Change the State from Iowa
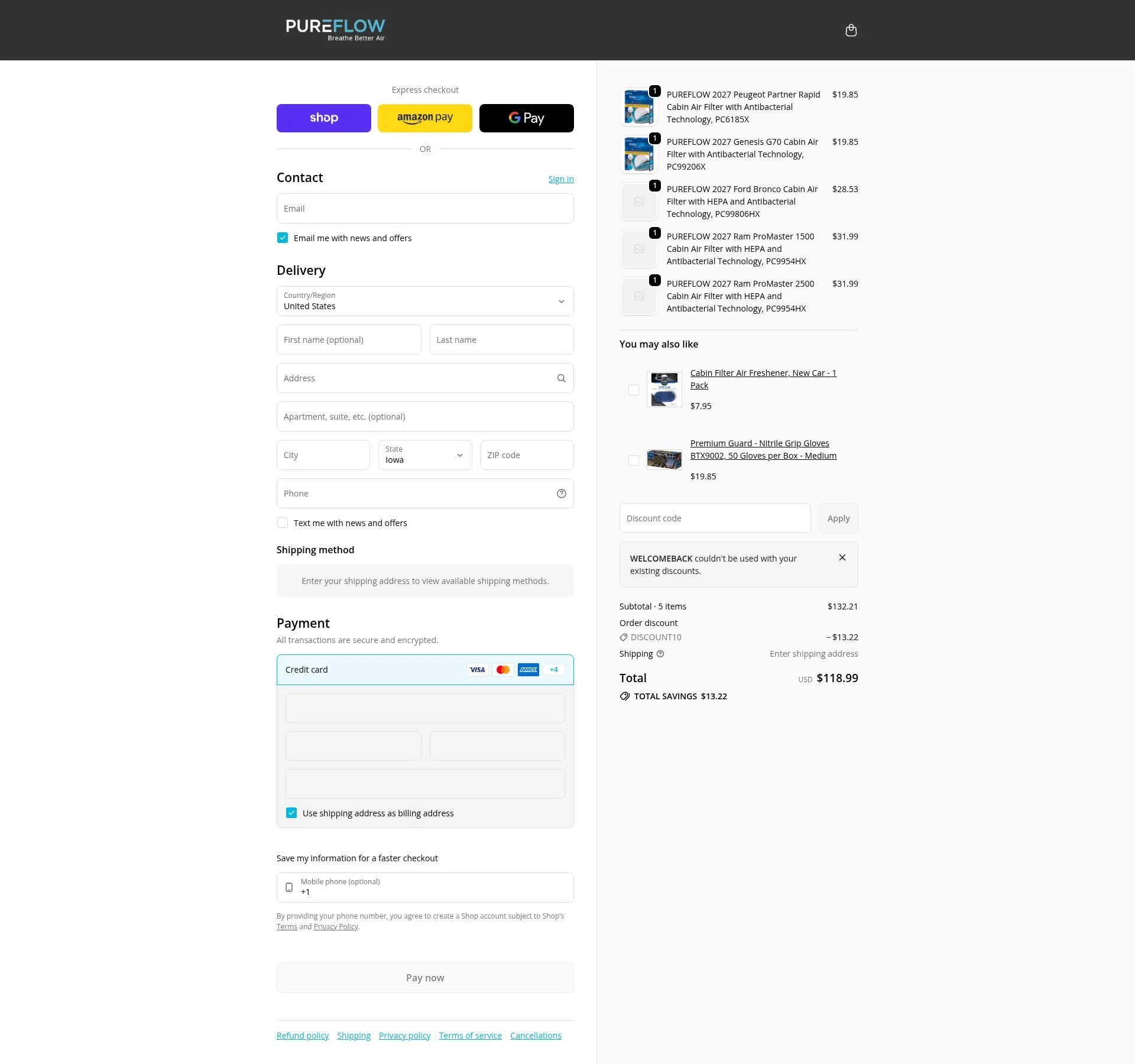Image resolution: width=1135 pixels, height=1064 pixels. pyautogui.click(x=424, y=455)
